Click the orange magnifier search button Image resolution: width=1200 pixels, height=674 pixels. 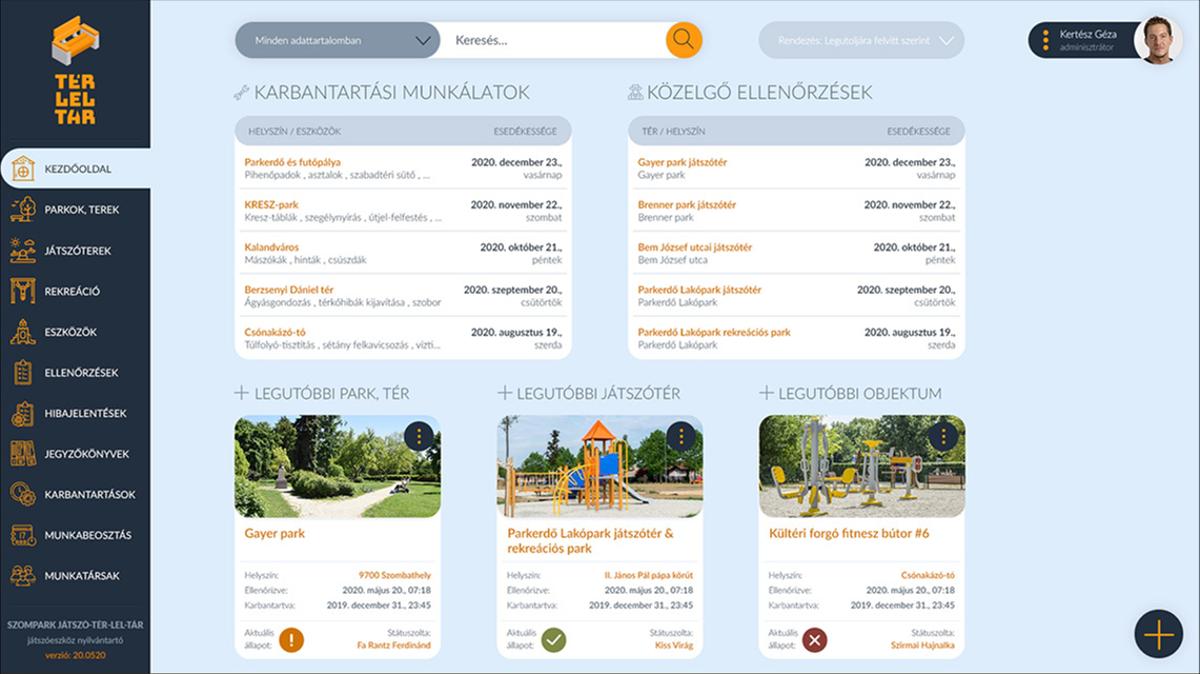point(684,40)
